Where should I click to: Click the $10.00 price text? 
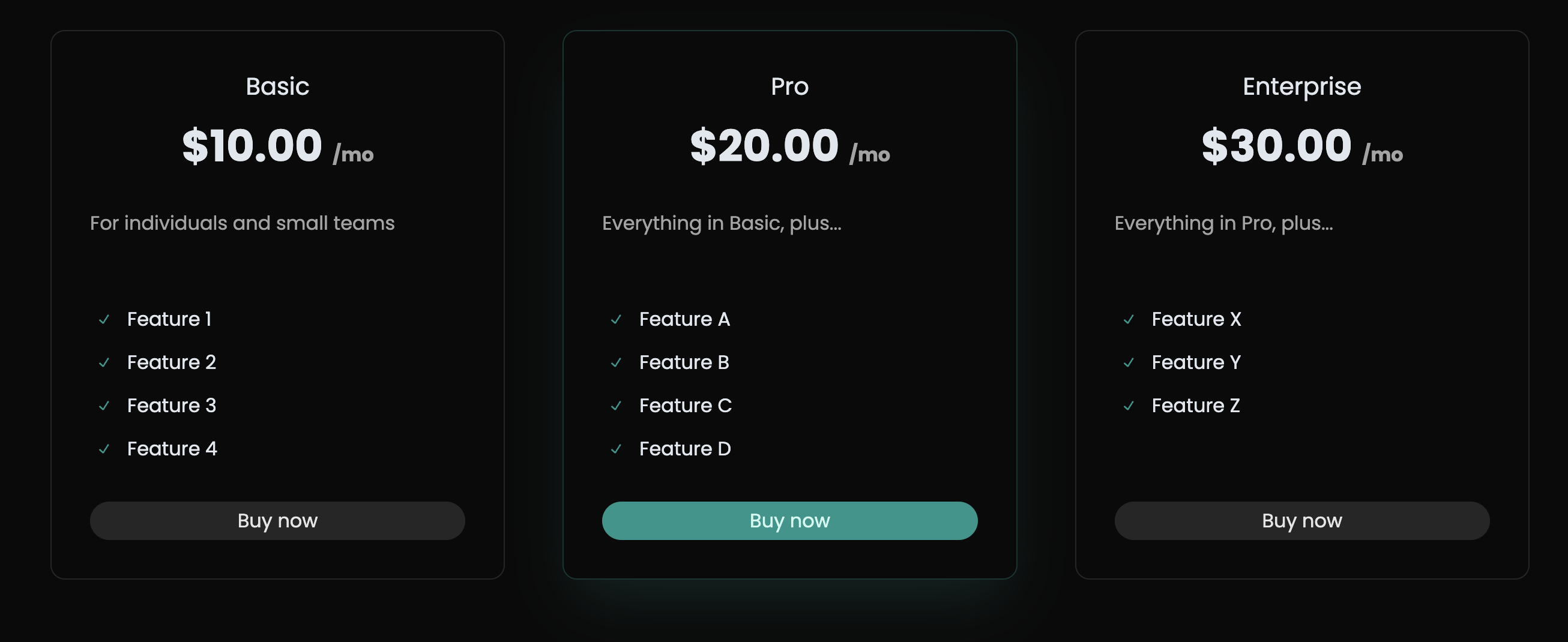[x=252, y=146]
